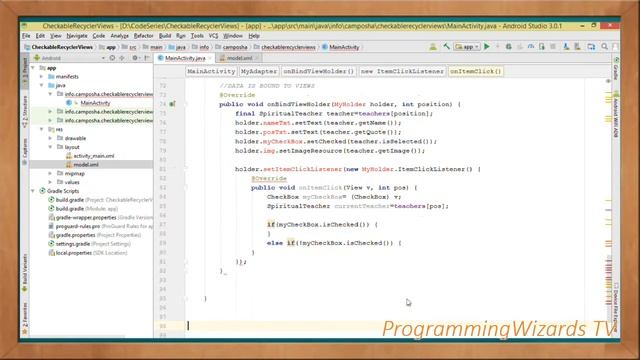Click the hide panel icon in Project panel
640x360 pixels.
point(147,58)
